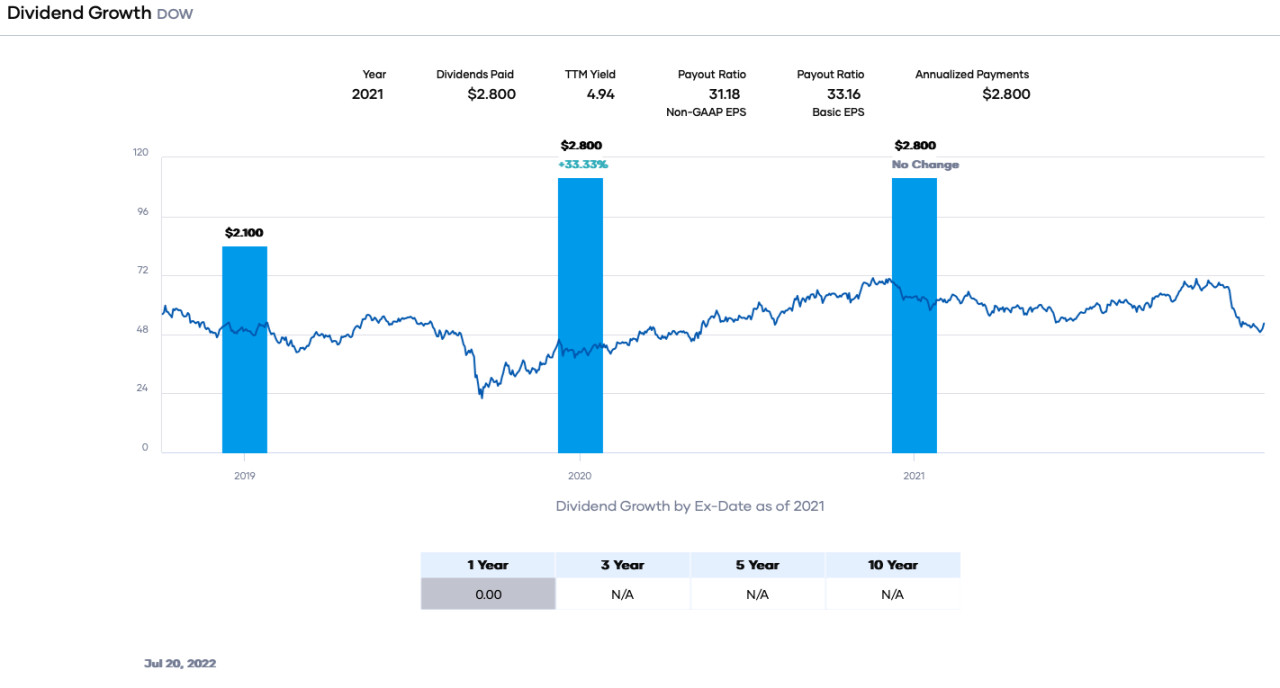Select the 3 Year growth tab
Viewport: 1280px width, 688px height.
tap(622, 565)
